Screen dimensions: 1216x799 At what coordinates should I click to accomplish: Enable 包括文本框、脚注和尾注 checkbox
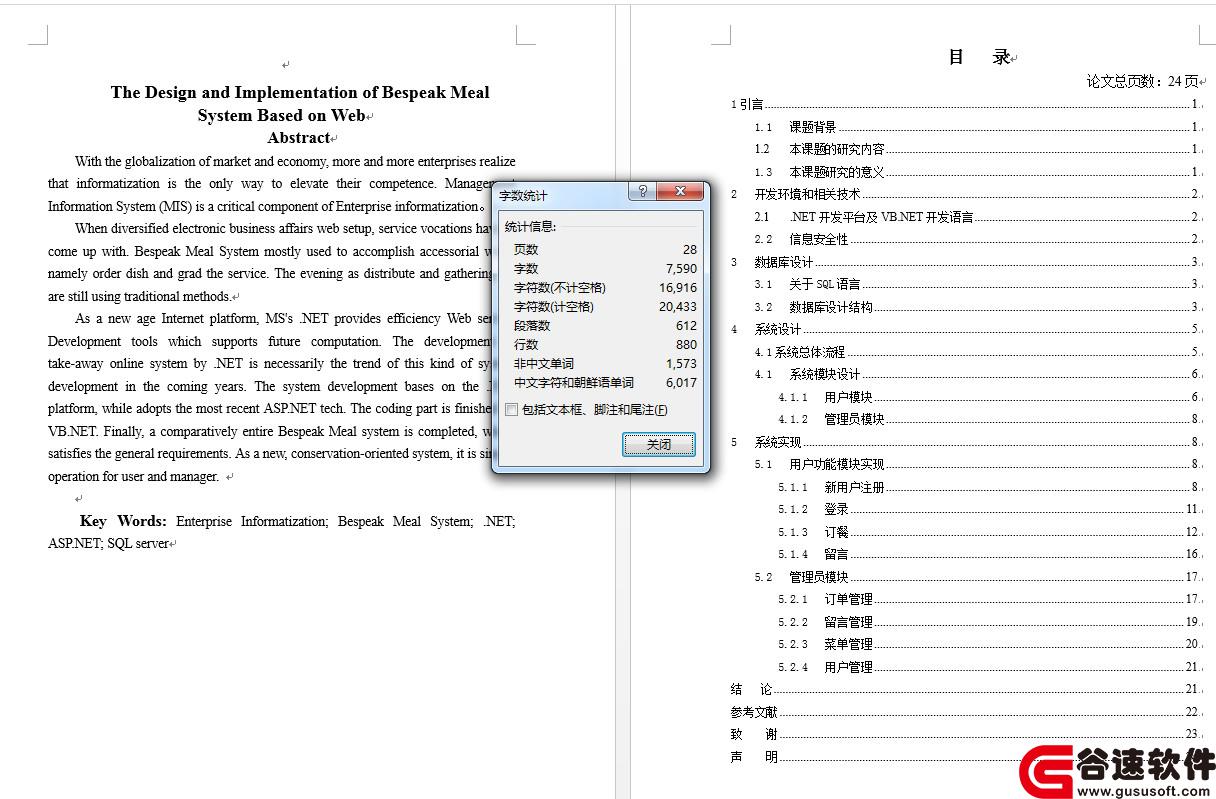coord(512,409)
